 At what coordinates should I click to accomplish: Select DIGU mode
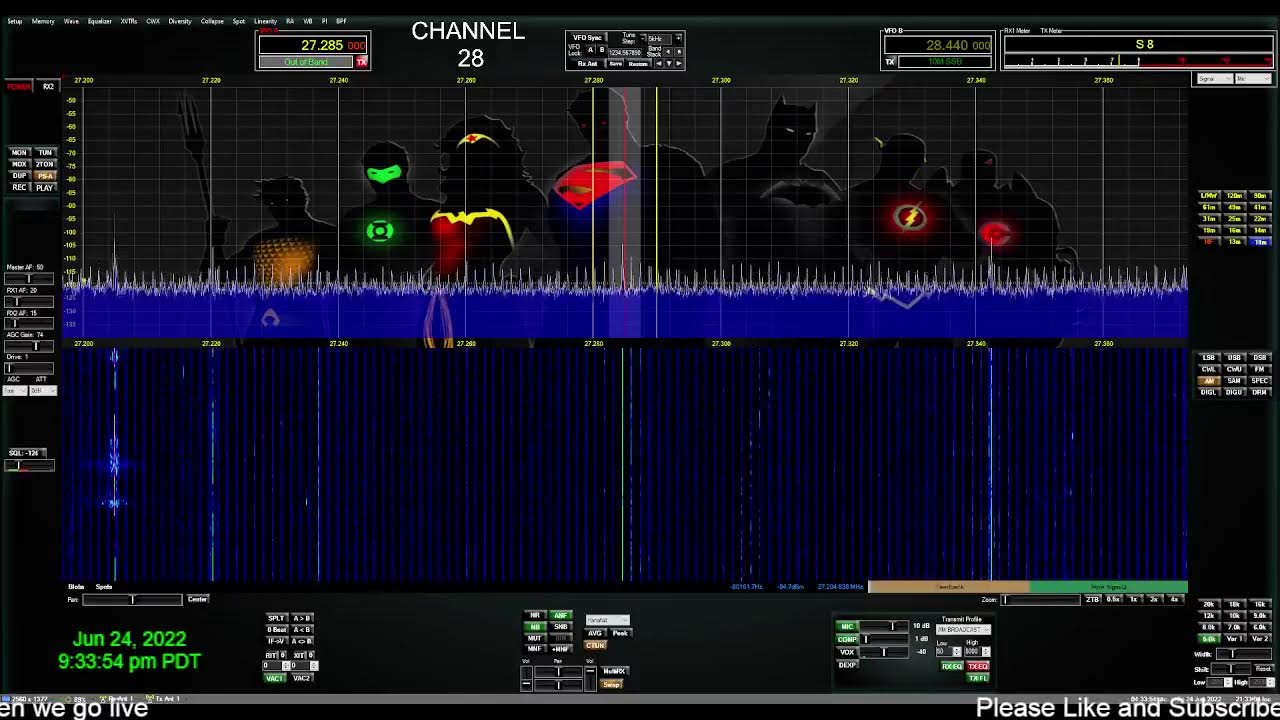click(x=1234, y=392)
